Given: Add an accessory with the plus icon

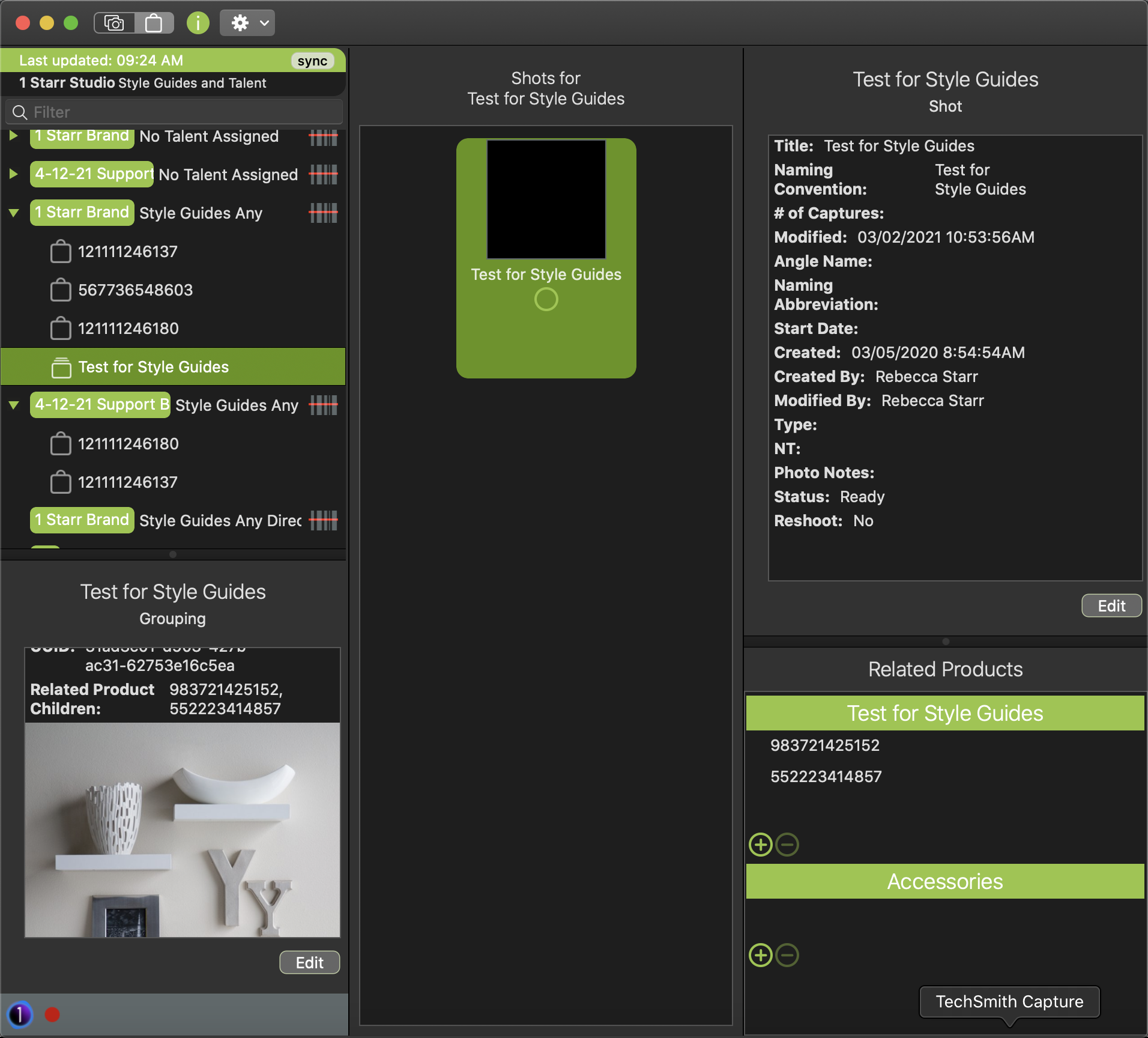Looking at the screenshot, I should (x=761, y=955).
